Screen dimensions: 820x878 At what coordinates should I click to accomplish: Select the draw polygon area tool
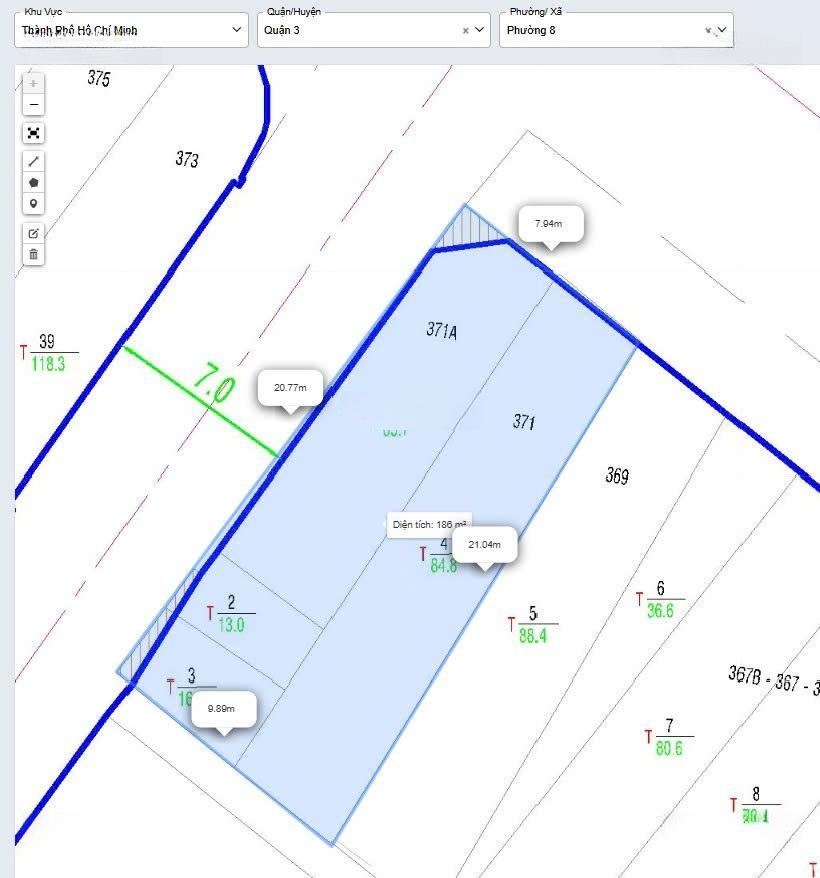pyautogui.click(x=34, y=182)
